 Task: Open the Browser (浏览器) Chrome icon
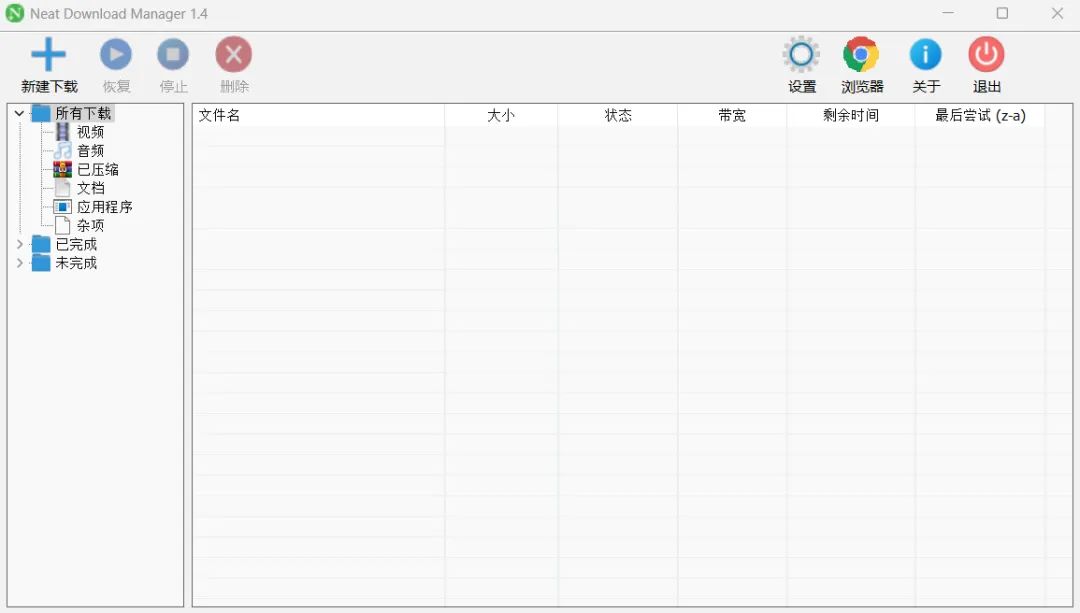point(861,55)
